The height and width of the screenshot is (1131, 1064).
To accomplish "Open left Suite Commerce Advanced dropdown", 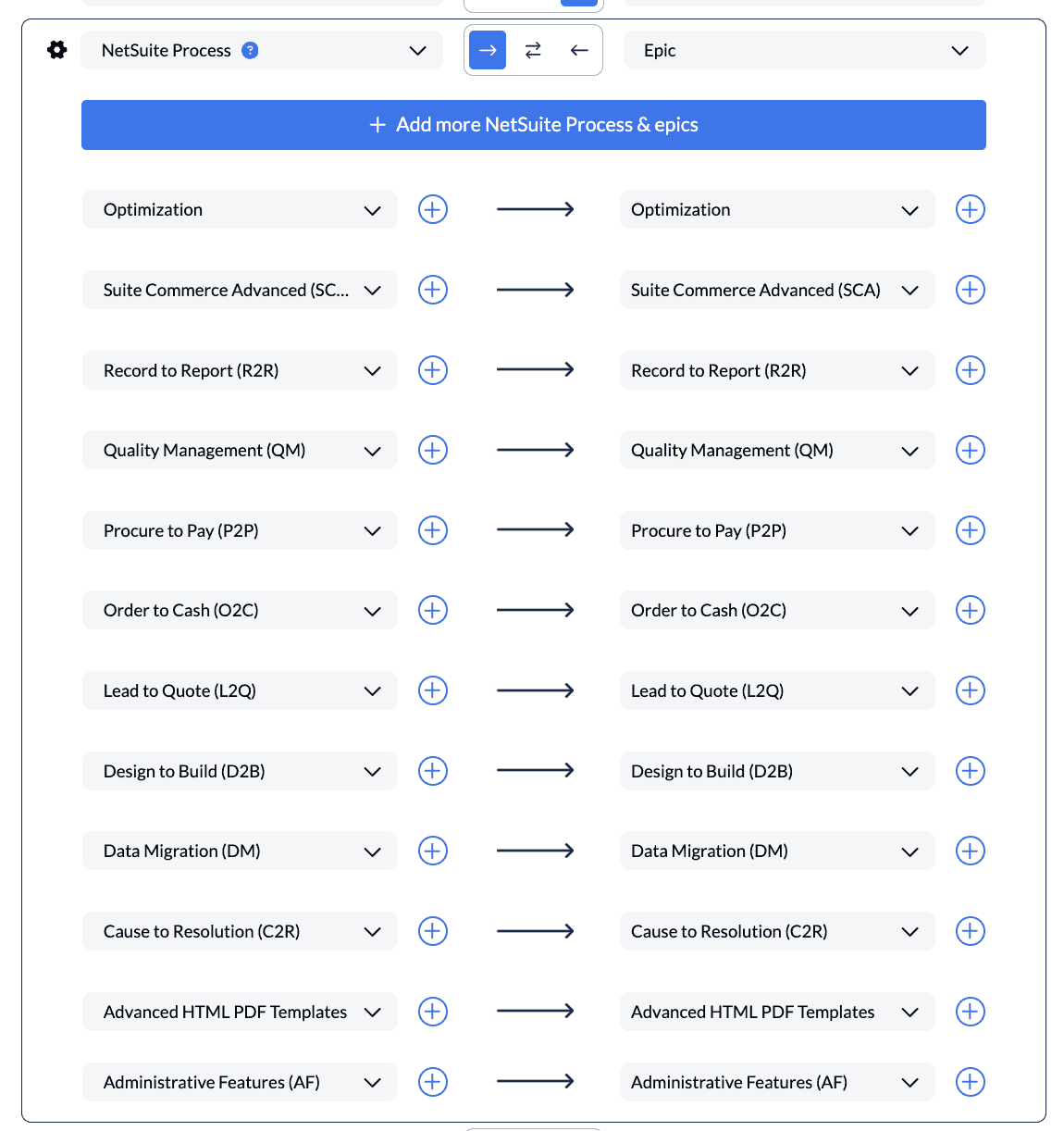I will (x=240, y=290).
